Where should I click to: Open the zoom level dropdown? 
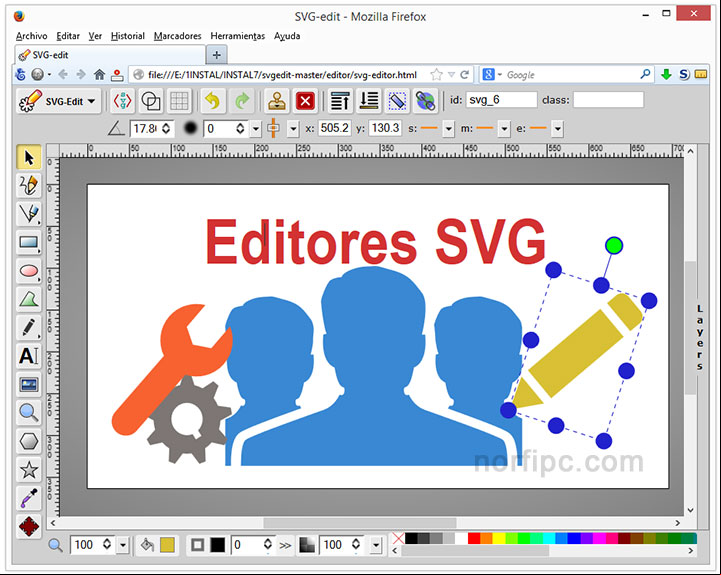(x=123, y=545)
